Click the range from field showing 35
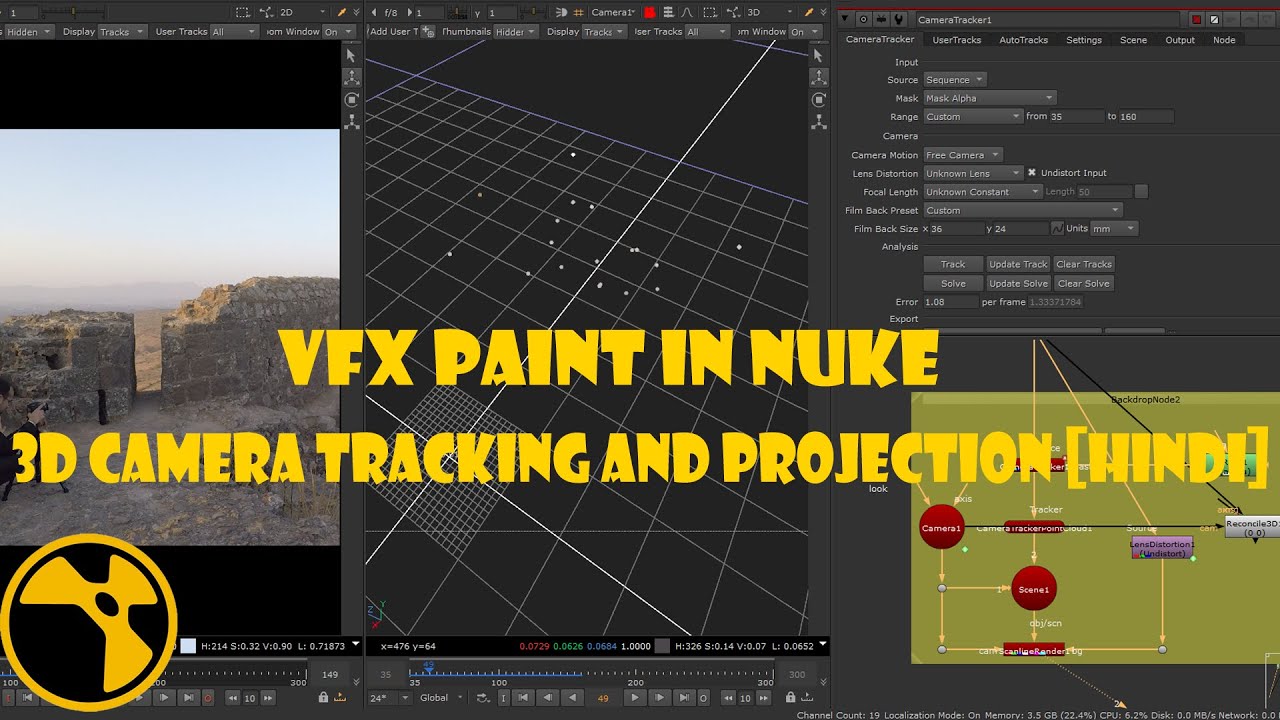 (x=1076, y=116)
